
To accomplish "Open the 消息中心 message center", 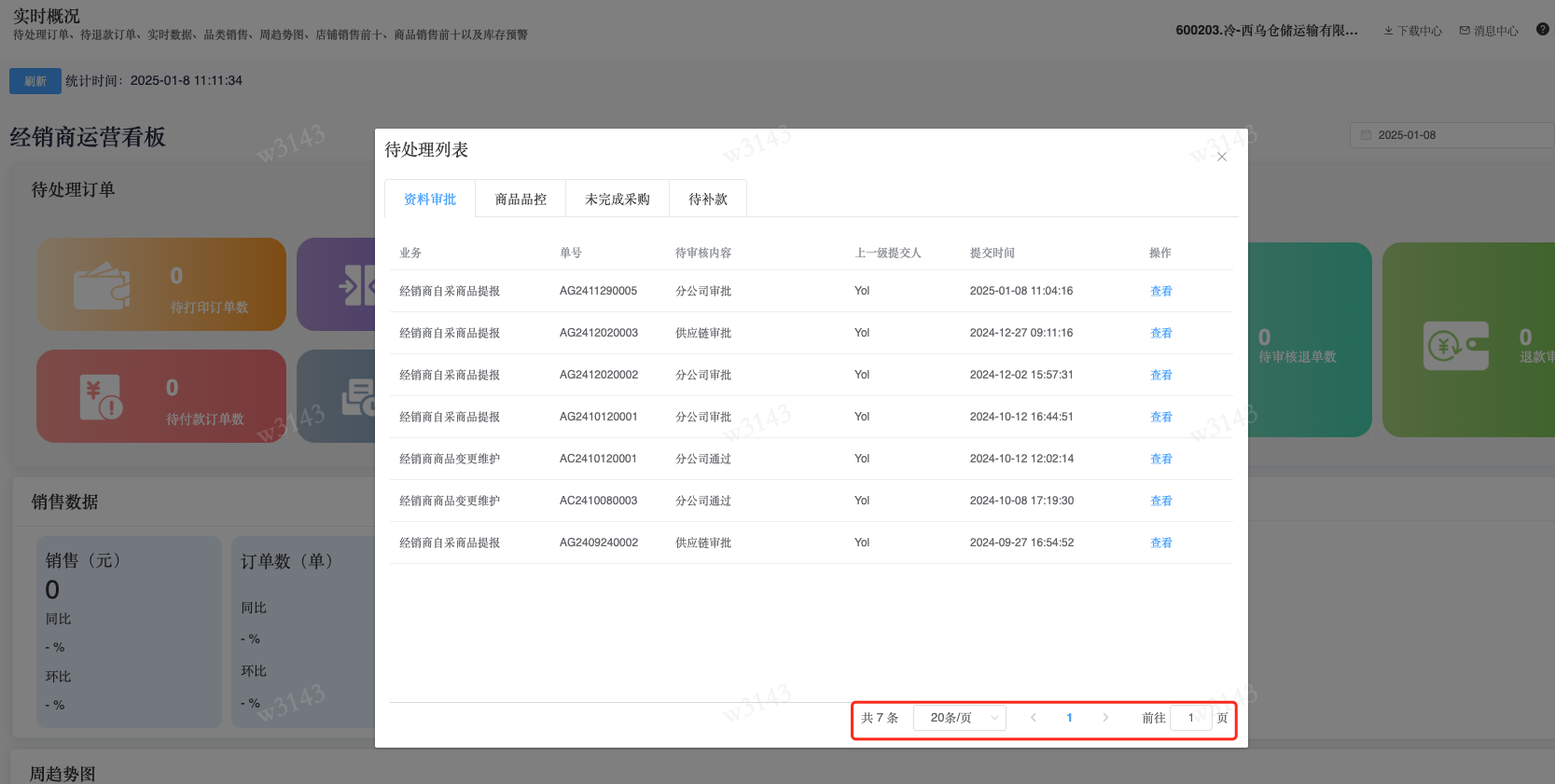I will click(x=1489, y=31).
